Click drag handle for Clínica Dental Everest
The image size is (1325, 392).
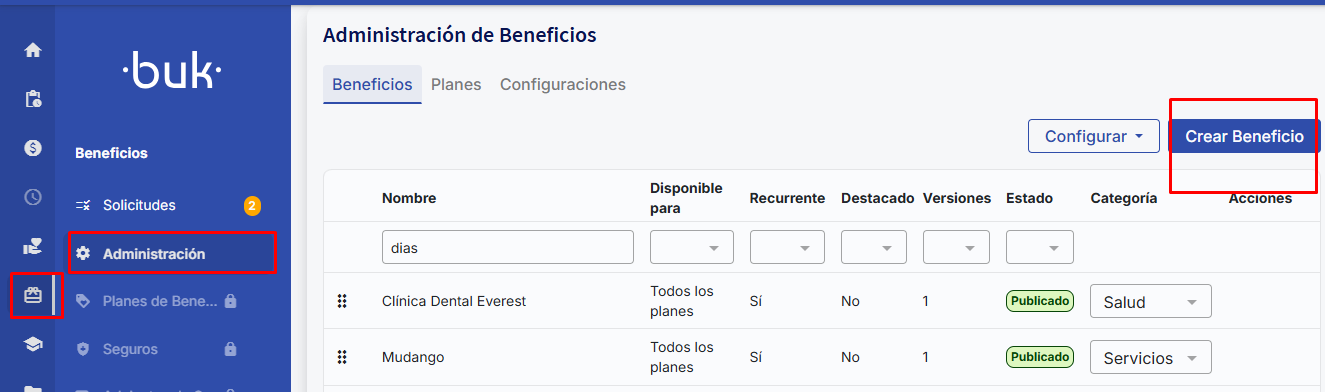(342, 301)
